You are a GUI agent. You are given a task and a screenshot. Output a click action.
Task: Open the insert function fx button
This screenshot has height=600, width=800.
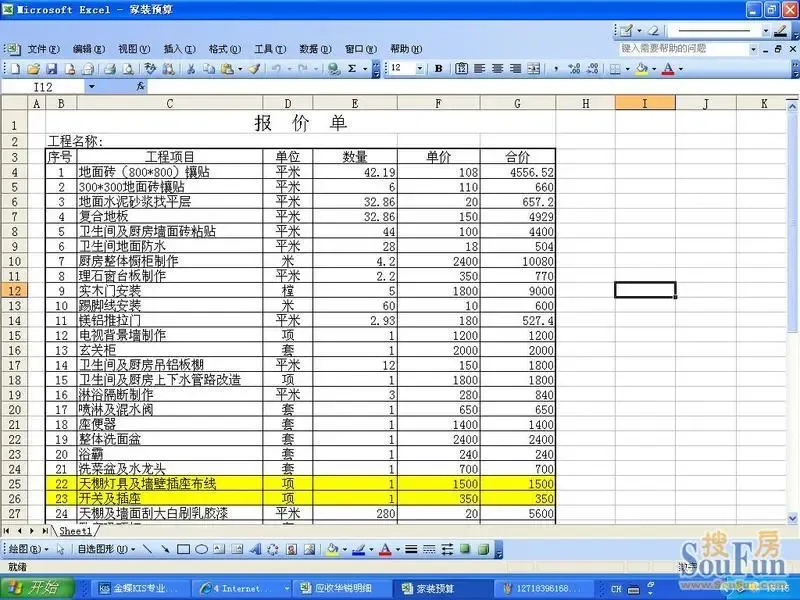(141, 87)
